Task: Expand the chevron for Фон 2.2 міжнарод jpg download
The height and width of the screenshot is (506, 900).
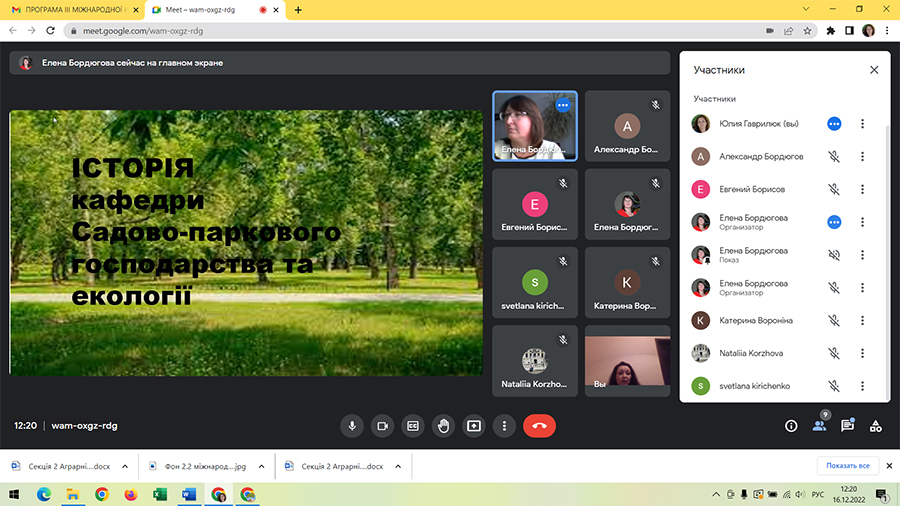Action: (261, 466)
